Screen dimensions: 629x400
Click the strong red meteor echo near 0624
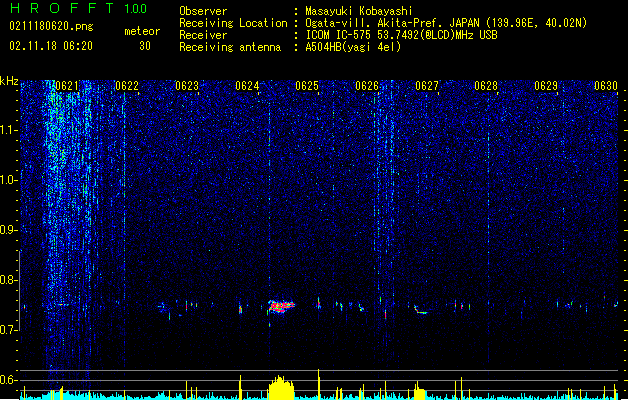(x=281, y=307)
